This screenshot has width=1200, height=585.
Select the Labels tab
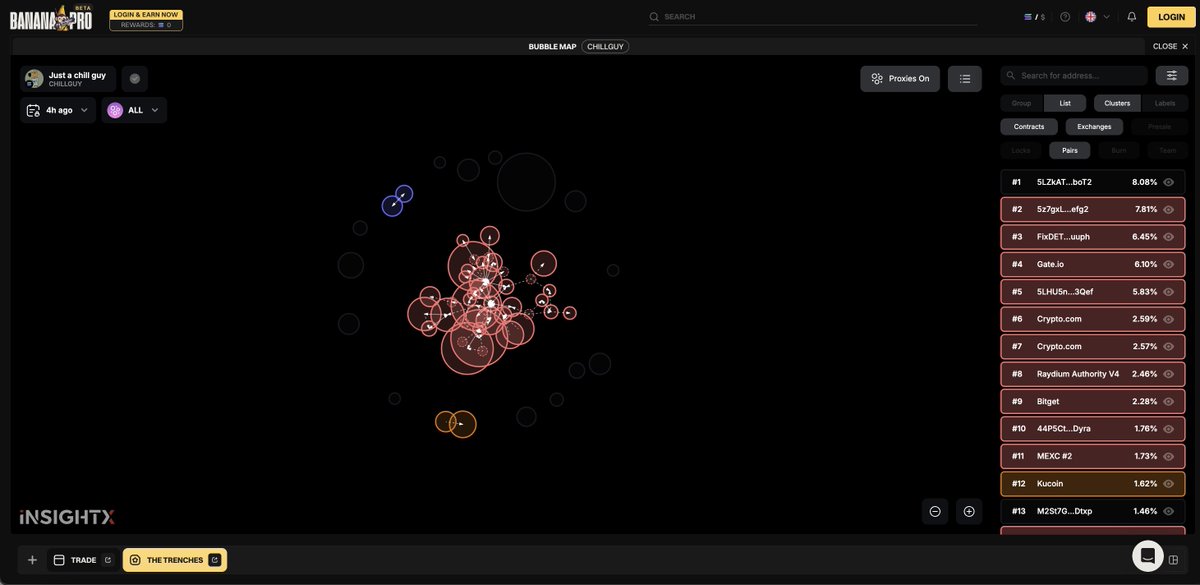1165,103
